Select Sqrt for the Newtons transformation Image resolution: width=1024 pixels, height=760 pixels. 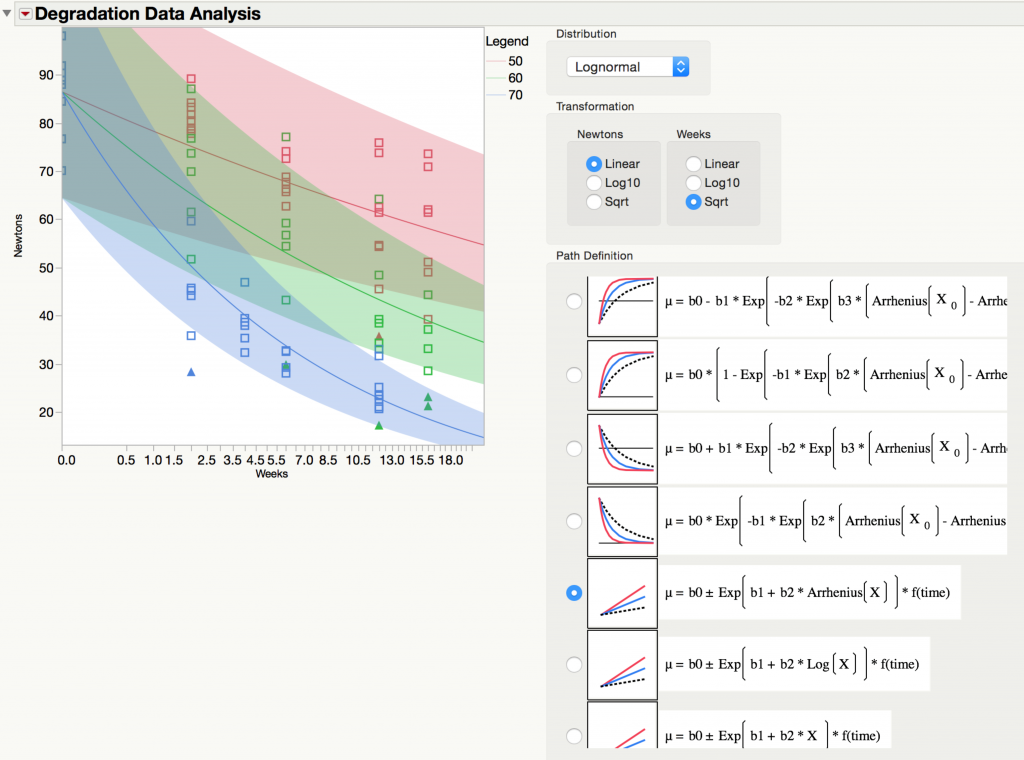coord(594,202)
